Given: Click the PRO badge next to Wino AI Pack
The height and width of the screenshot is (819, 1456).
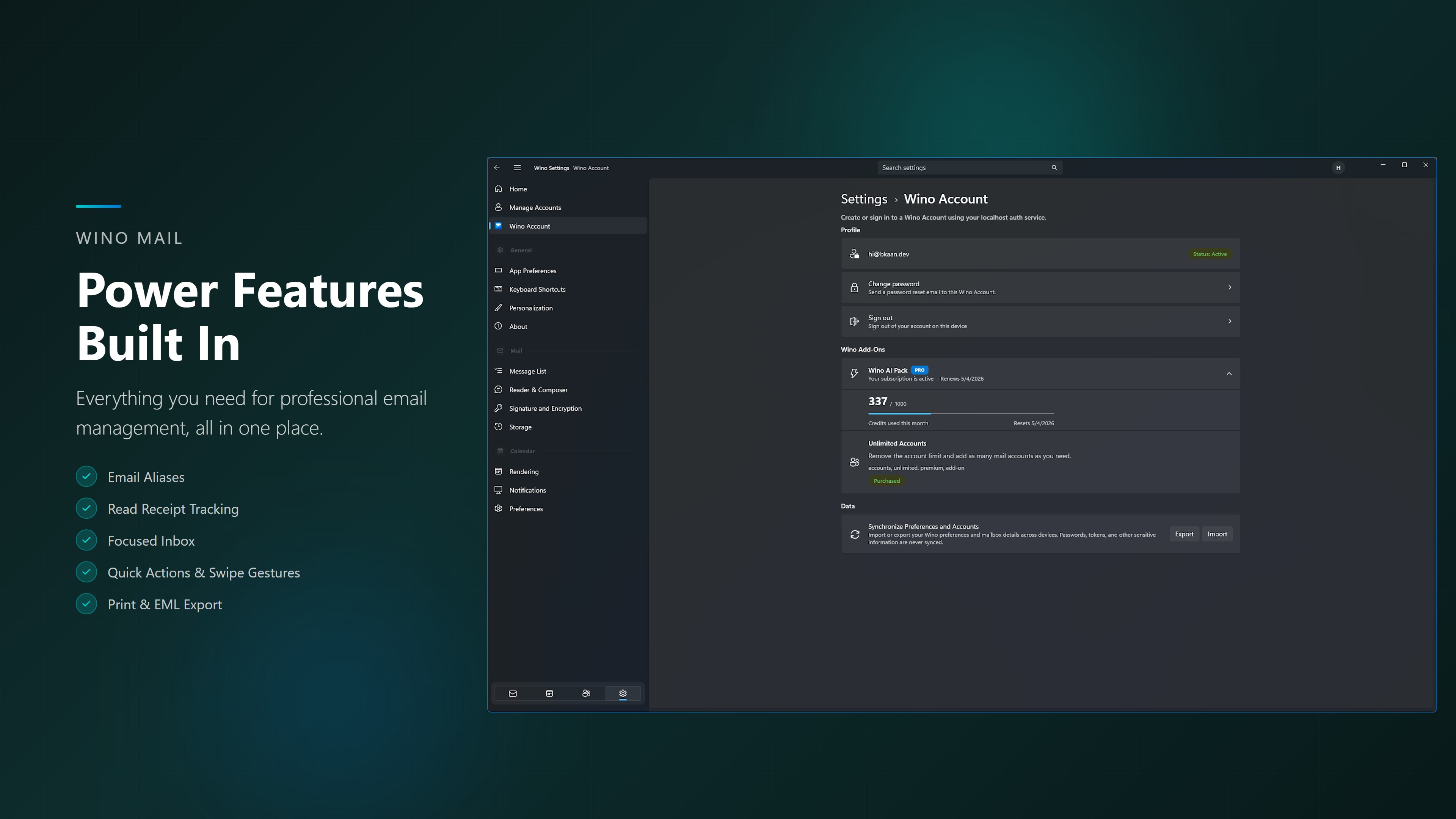Looking at the screenshot, I should [x=919, y=370].
